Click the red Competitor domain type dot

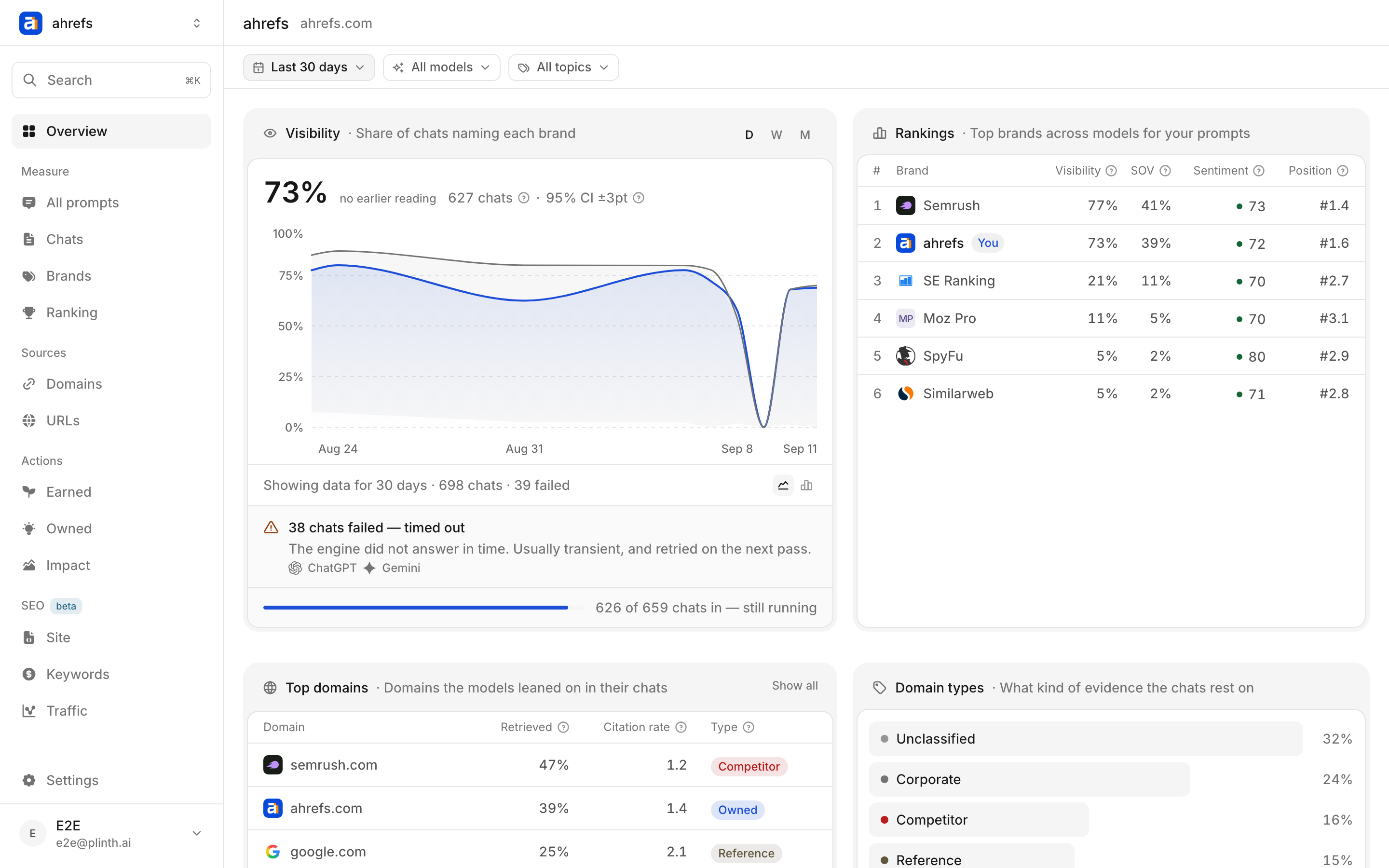pos(885,820)
